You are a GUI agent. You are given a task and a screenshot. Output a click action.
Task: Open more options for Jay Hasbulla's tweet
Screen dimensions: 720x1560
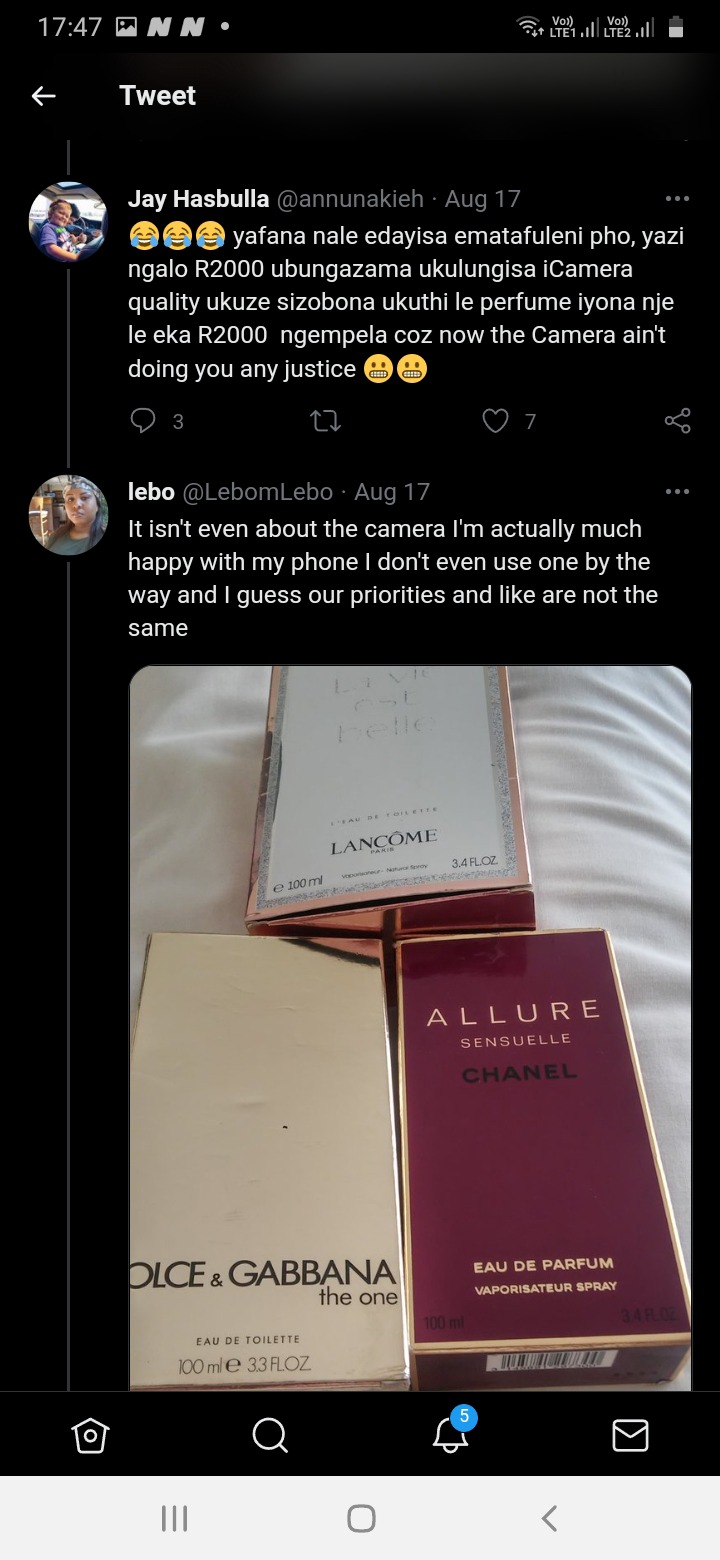click(677, 198)
